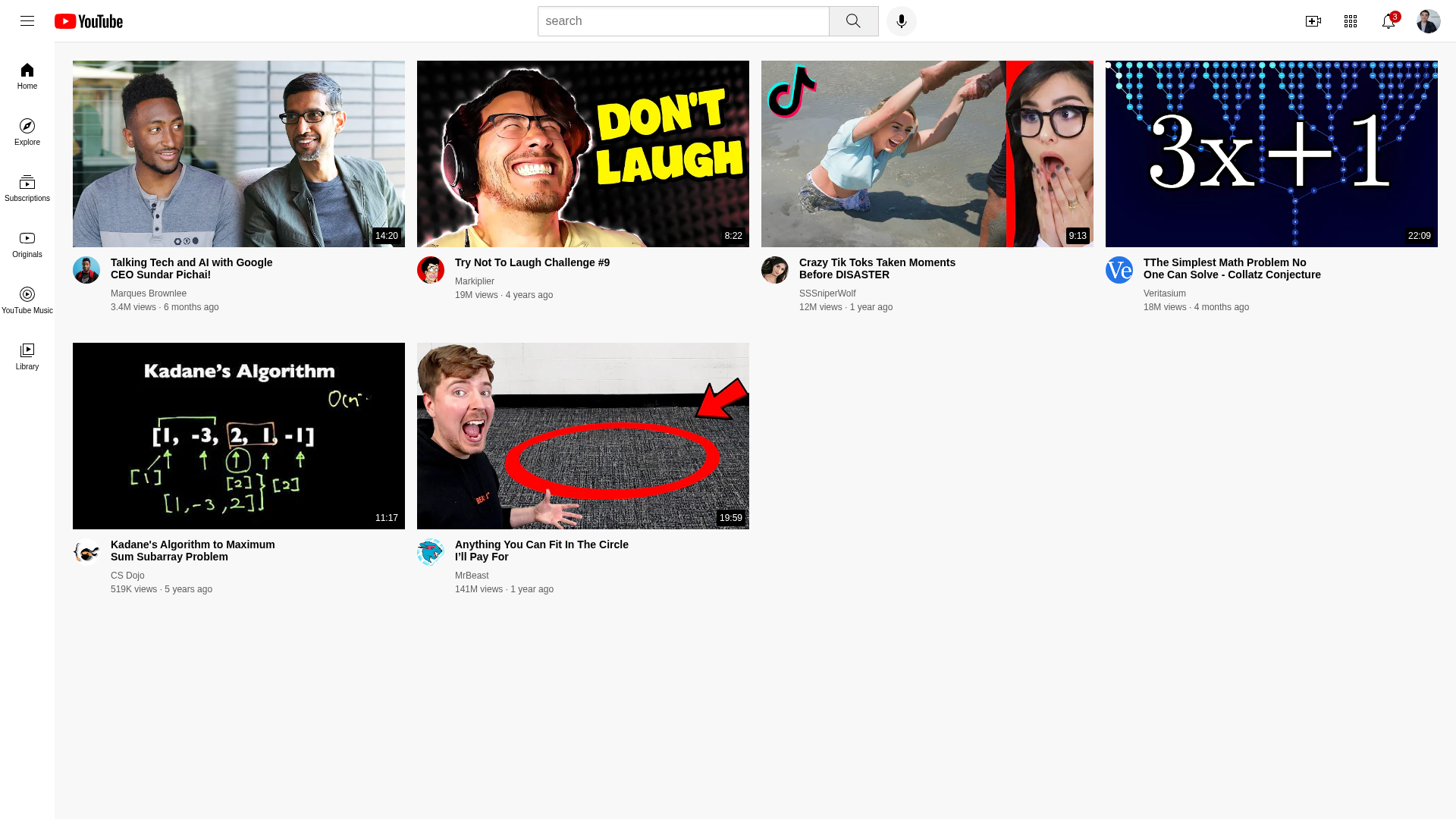Viewport: 1456px width, 819px height.
Task: Play the 3x+1 Collatz Conjecture thumbnail
Action: (x=1272, y=154)
